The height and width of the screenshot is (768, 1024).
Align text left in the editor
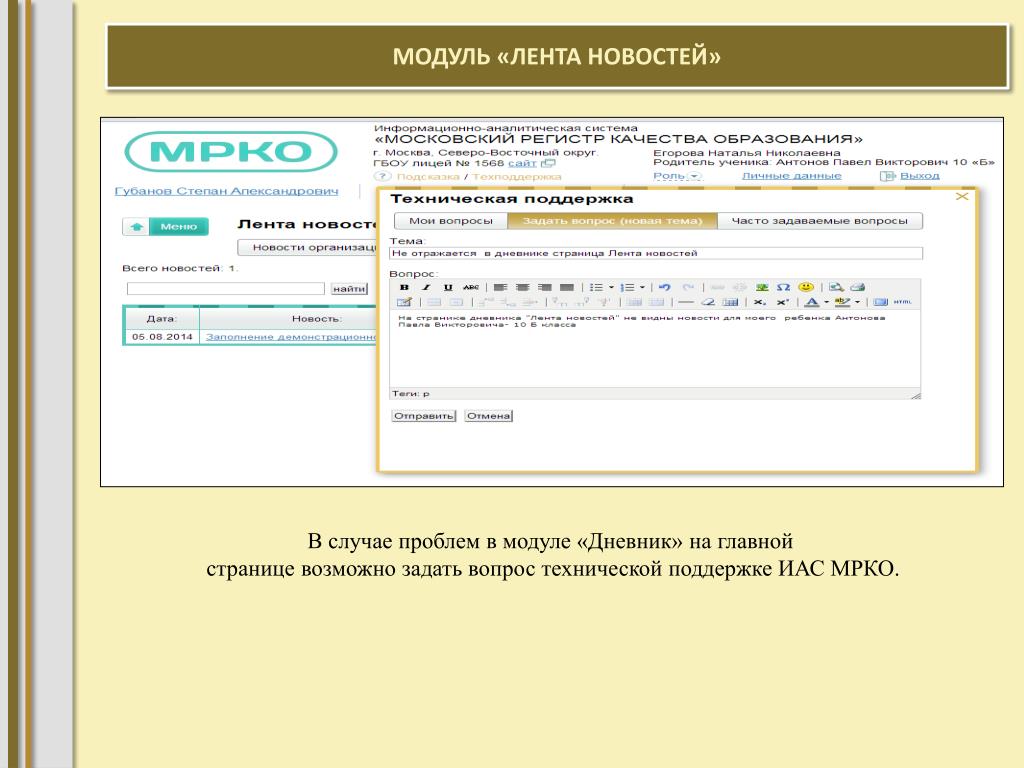[x=500, y=287]
